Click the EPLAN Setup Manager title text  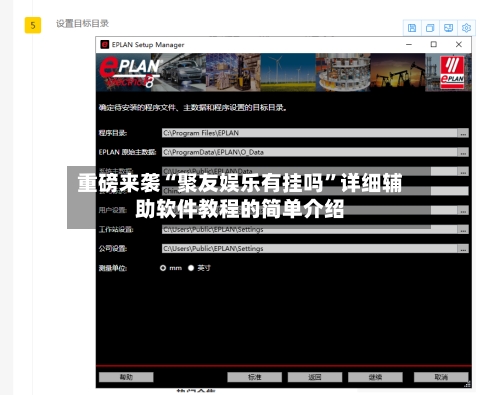[148, 45]
